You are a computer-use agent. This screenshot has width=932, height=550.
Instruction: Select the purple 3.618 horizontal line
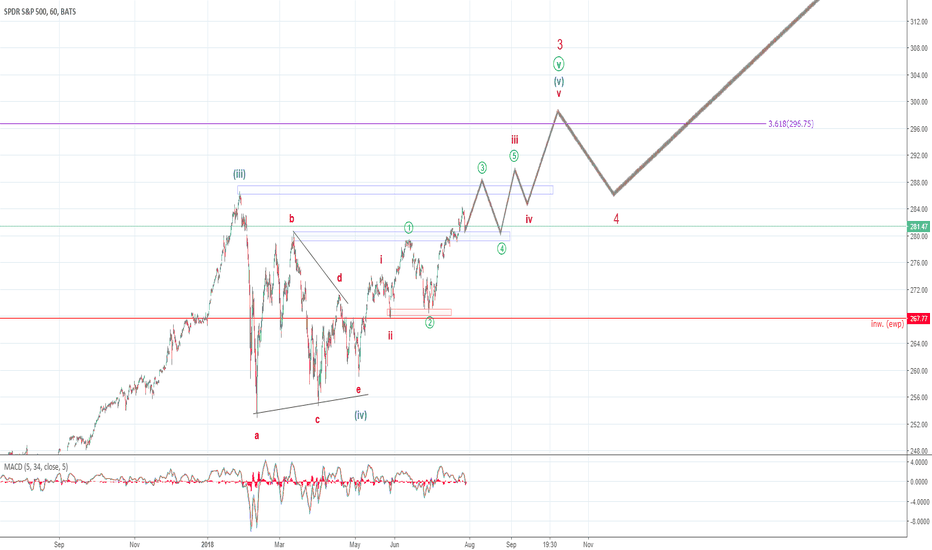click(383, 124)
